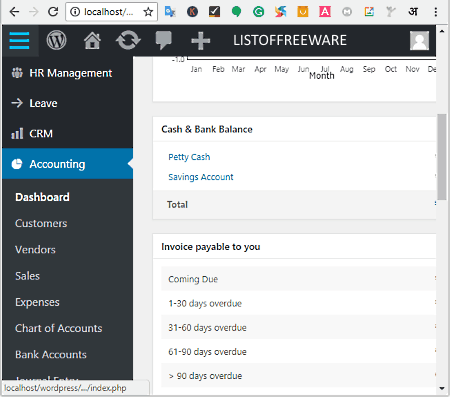Open updates via refresh arrows icon
This screenshot has height=397, width=450.
(128, 41)
